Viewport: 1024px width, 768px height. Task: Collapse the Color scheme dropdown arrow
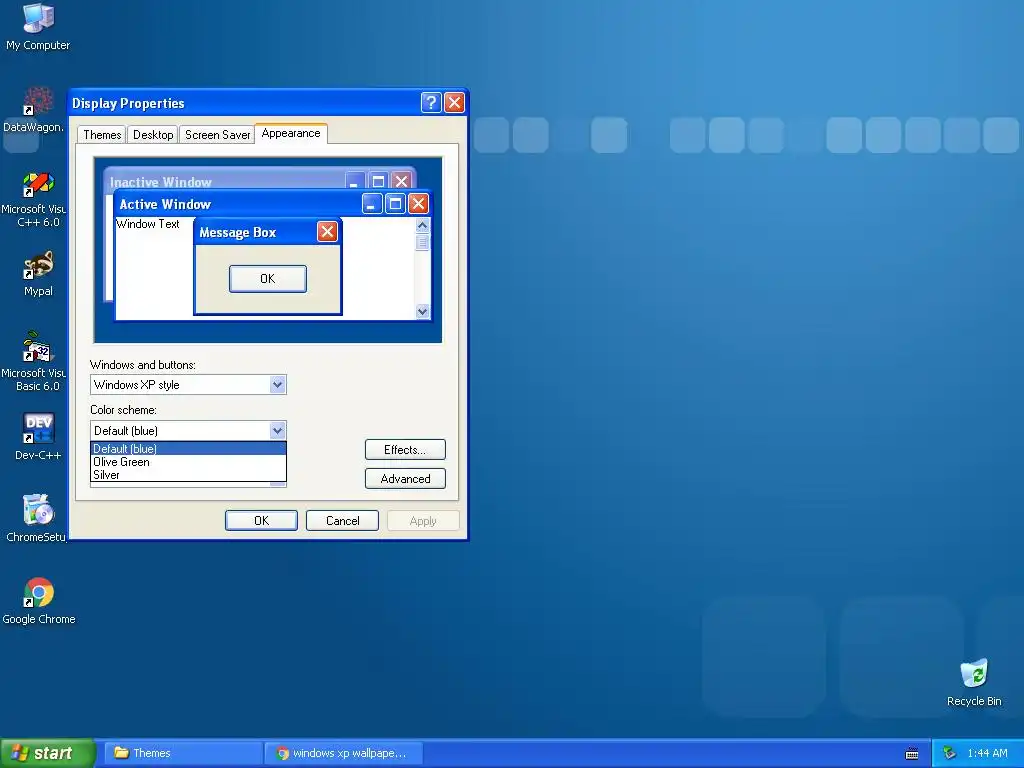278,430
